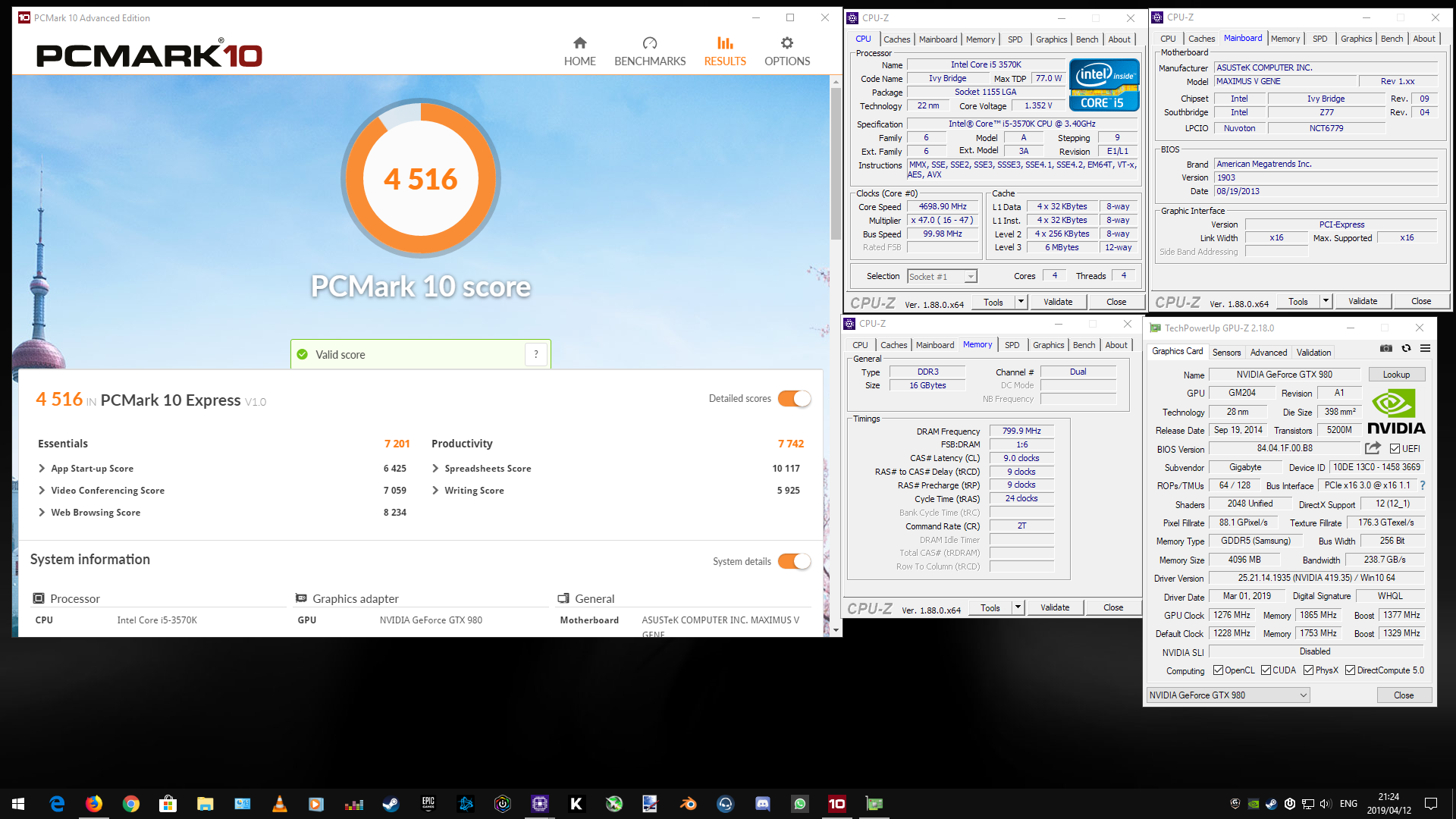Click the 4 516 score ring gauge
Image resolution: width=1456 pixels, height=819 pixels.
pos(420,178)
